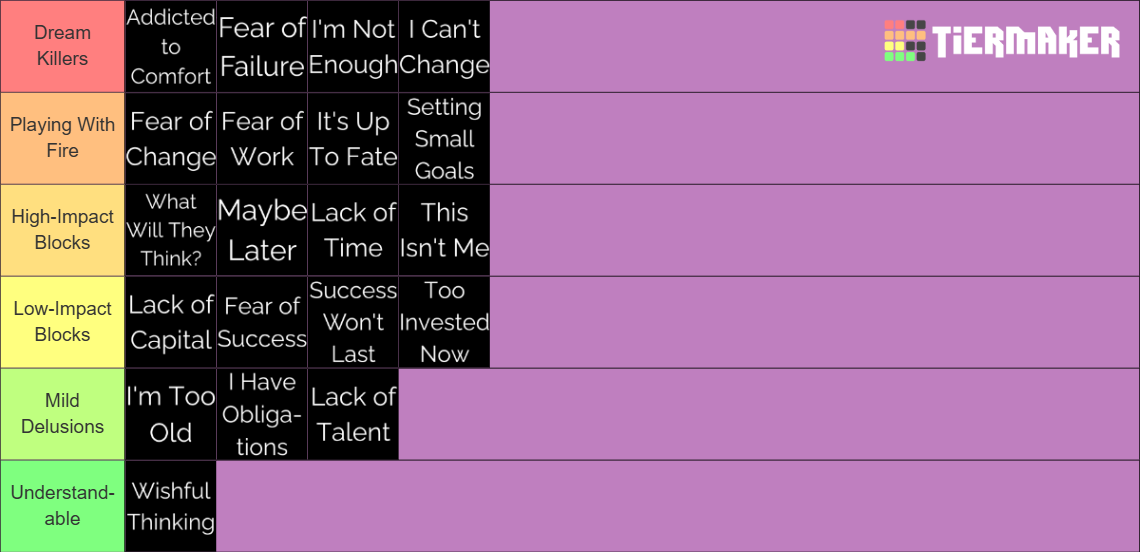Select the Fear of Change tile
The height and width of the screenshot is (552, 1140).
tap(171, 138)
